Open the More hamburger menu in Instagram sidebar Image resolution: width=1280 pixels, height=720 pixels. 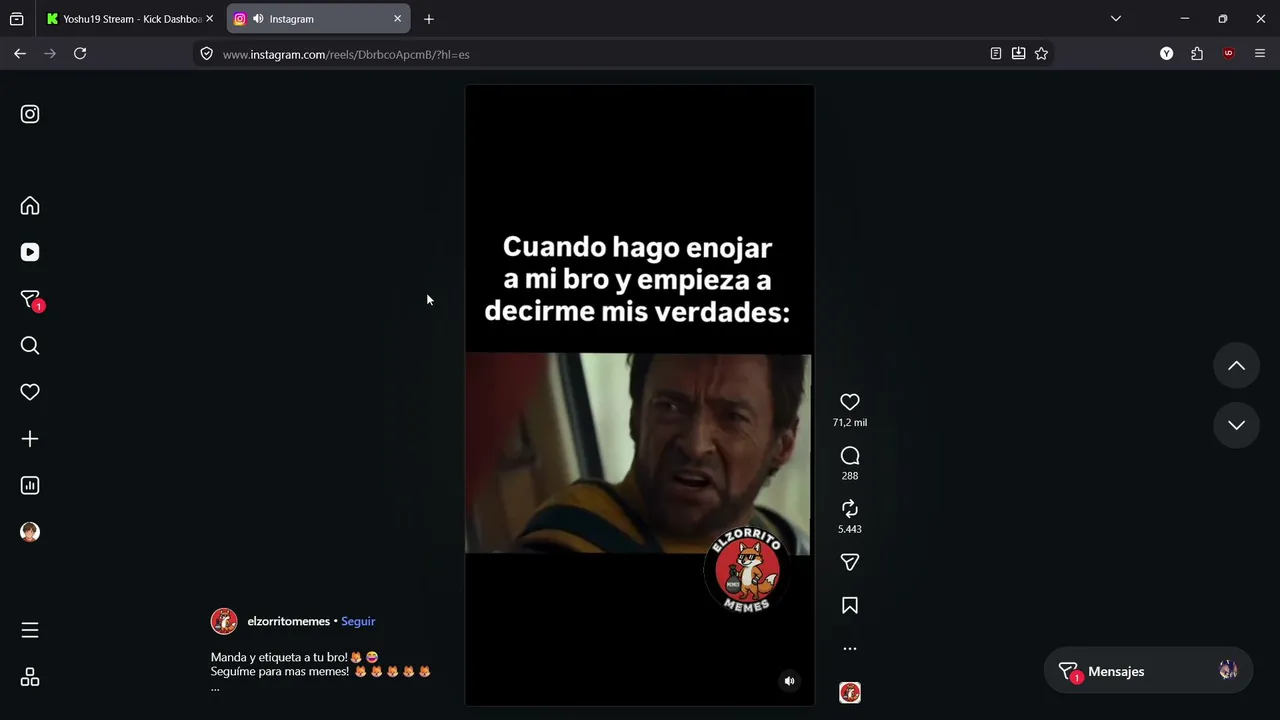point(30,630)
